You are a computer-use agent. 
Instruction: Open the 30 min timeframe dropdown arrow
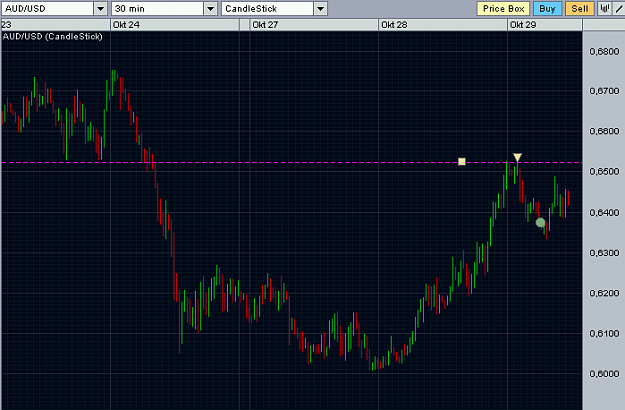(210, 9)
